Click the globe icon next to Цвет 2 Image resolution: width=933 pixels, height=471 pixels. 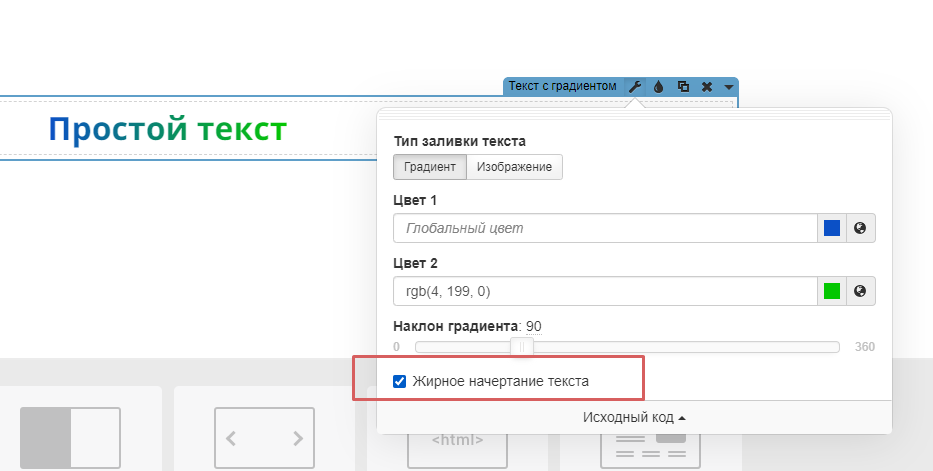(x=860, y=291)
